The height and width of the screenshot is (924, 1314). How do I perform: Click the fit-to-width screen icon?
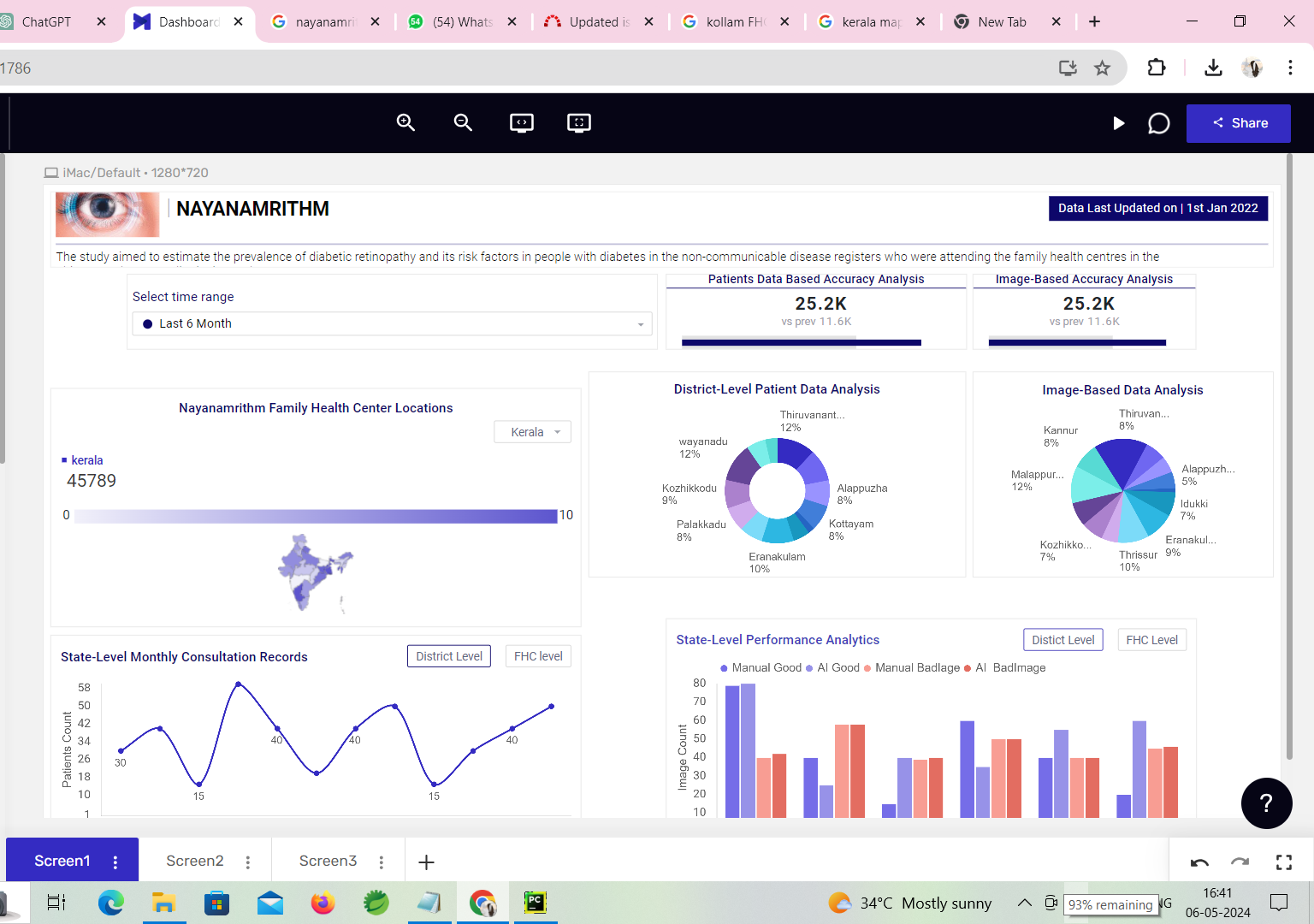521,123
